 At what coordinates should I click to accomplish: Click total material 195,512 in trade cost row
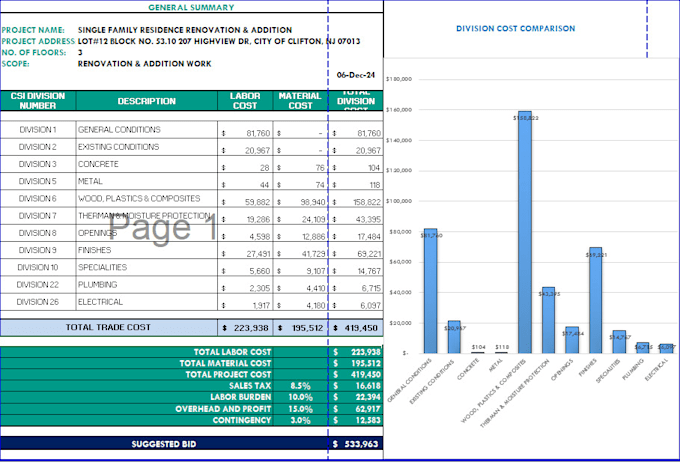point(301,328)
